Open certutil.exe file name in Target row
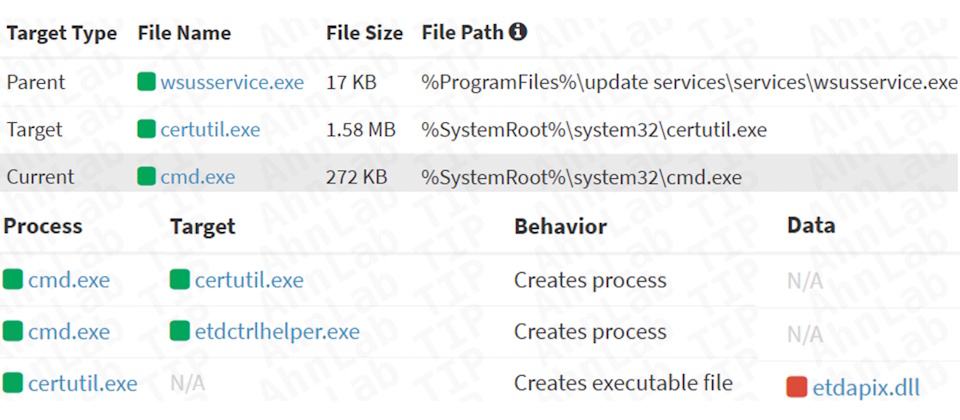Image resolution: width=960 pixels, height=420 pixels. (210, 129)
